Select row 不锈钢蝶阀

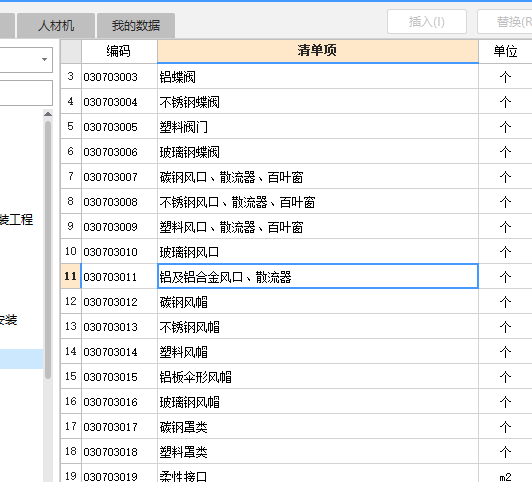pyautogui.click(x=318, y=102)
